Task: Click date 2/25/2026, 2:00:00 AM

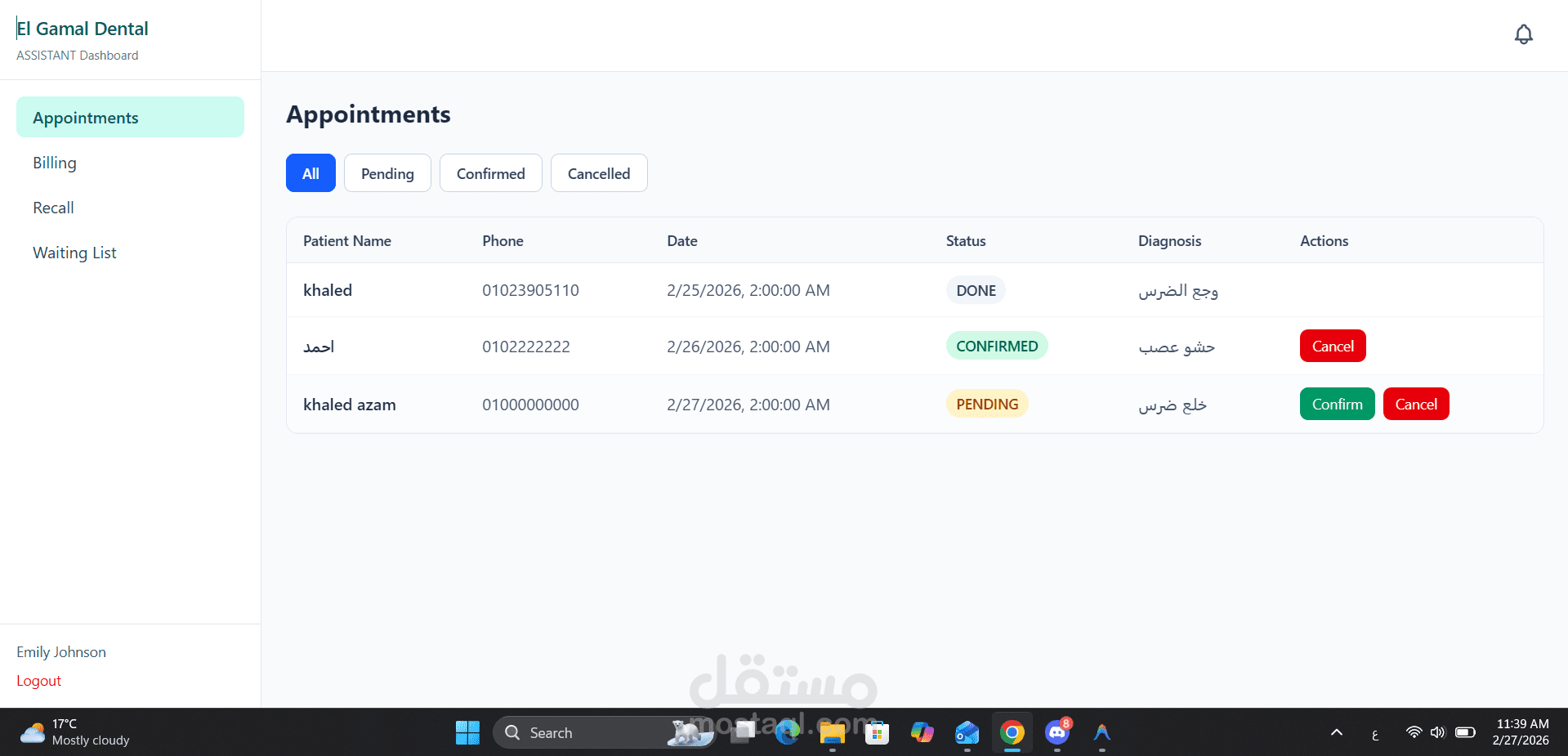Action: (x=748, y=290)
